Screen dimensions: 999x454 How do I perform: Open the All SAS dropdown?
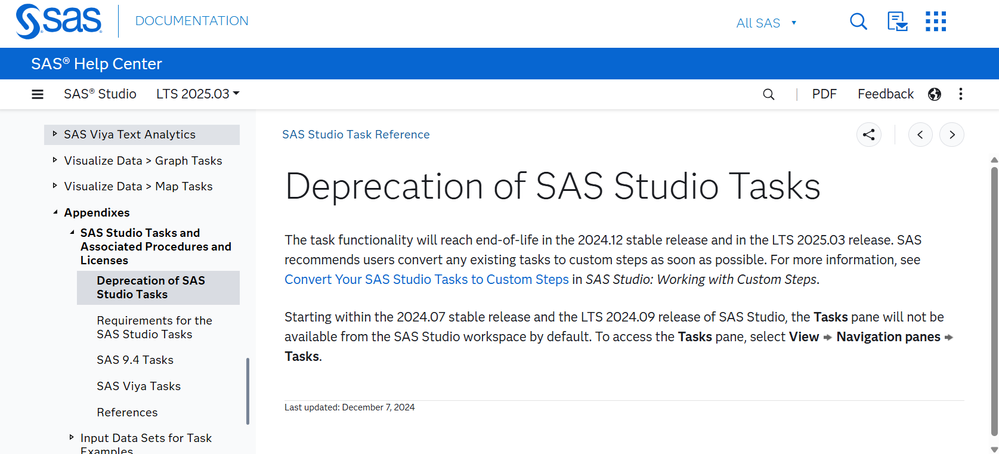coord(766,23)
